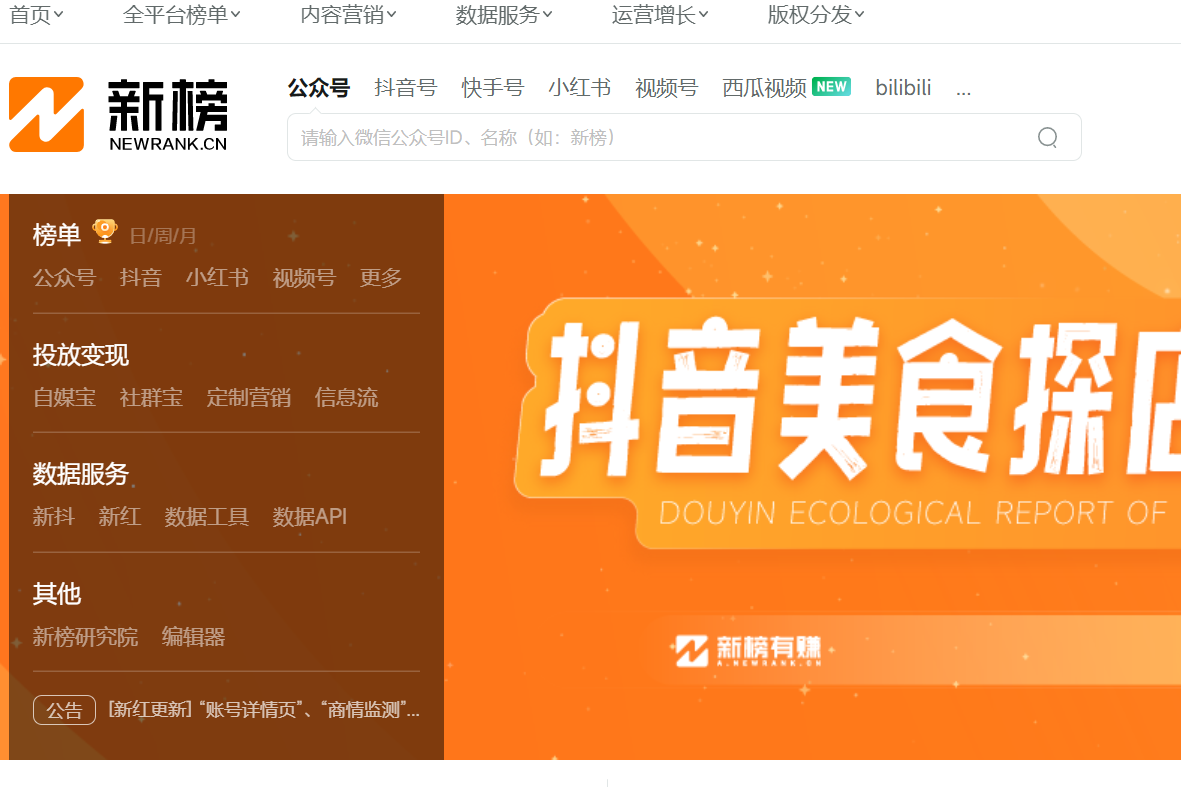Switch to the 抖音号 search tab
This screenshot has width=1181, height=787.
[405, 88]
